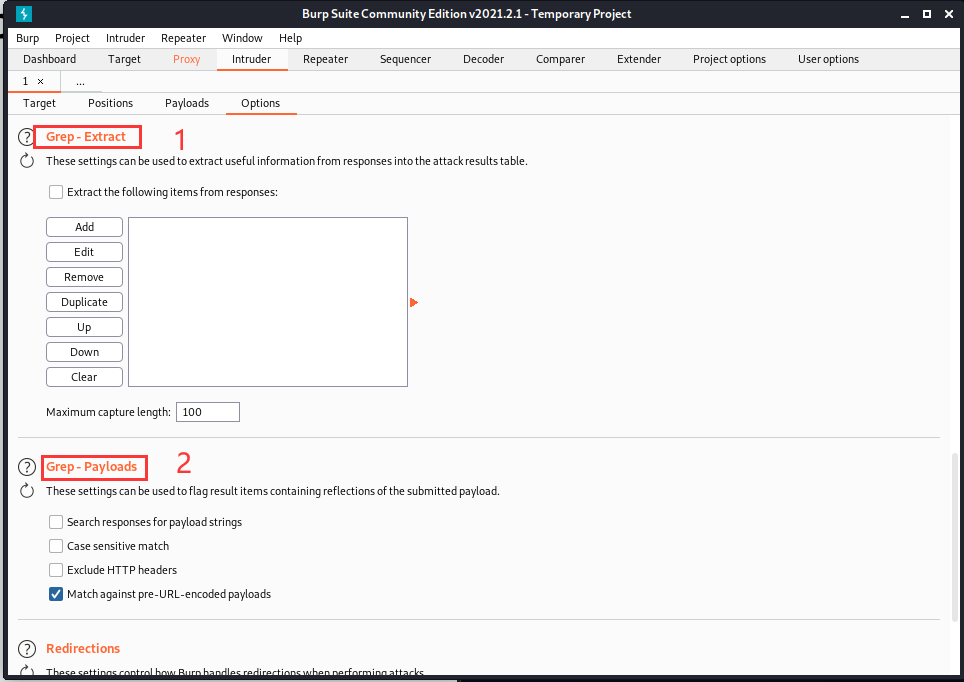Select the Intruder main tab
The height and width of the screenshot is (682, 964).
(251, 59)
